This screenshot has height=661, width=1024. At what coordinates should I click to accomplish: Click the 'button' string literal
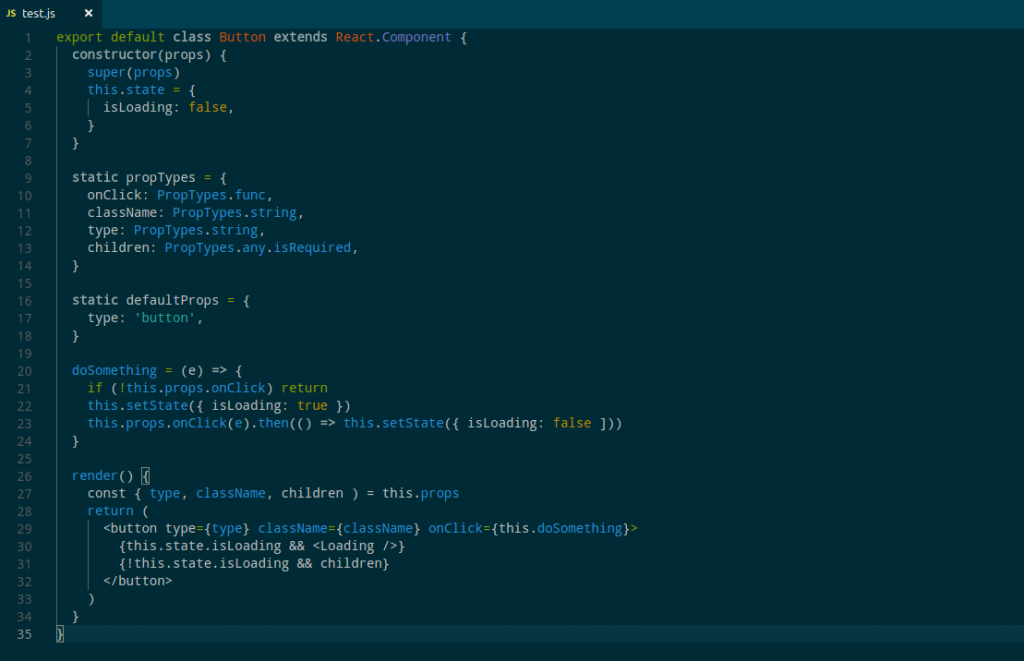click(165, 318)
